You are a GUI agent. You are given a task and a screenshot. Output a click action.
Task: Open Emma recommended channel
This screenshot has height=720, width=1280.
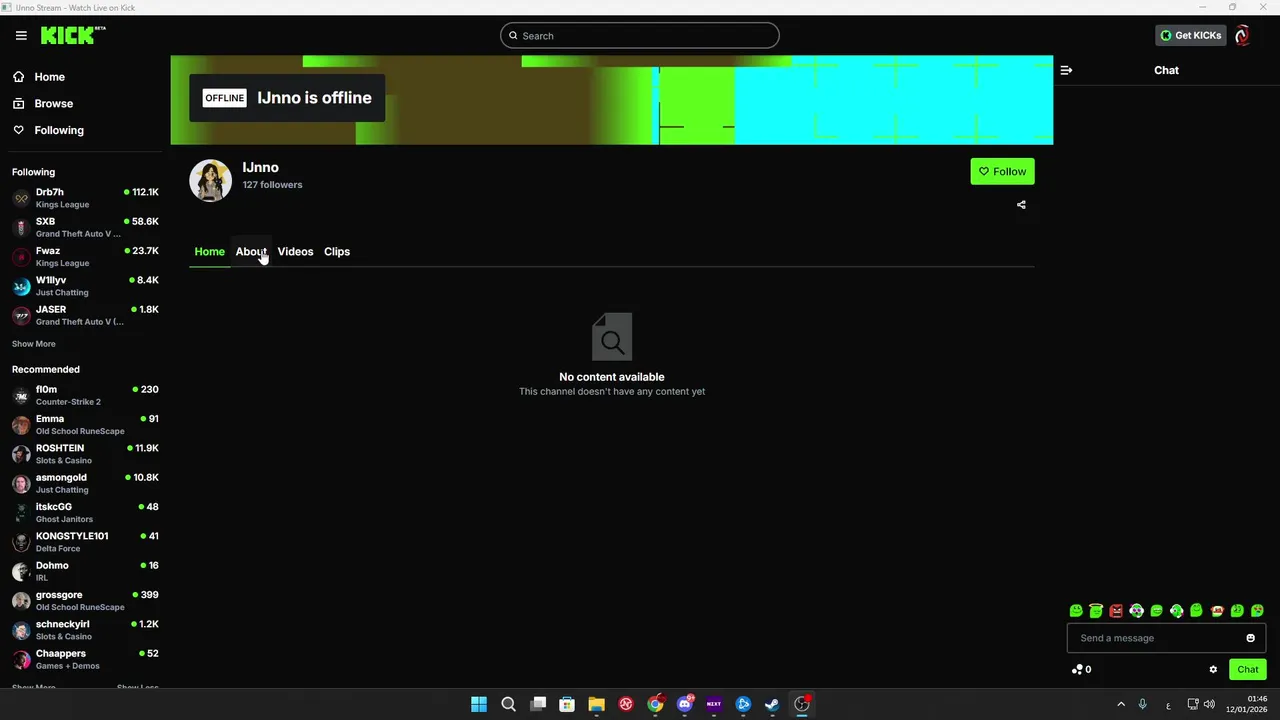coord(85,425)
